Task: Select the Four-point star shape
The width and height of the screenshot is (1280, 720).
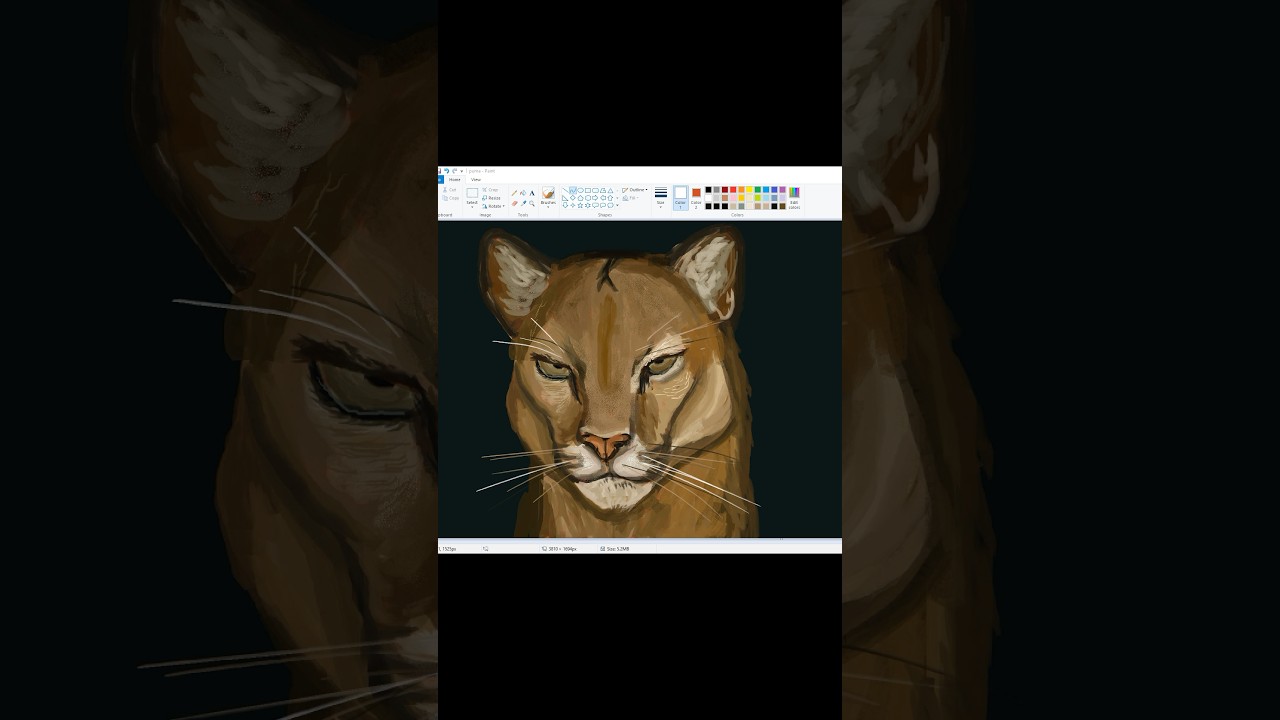Action: click(x=573, y=205)
